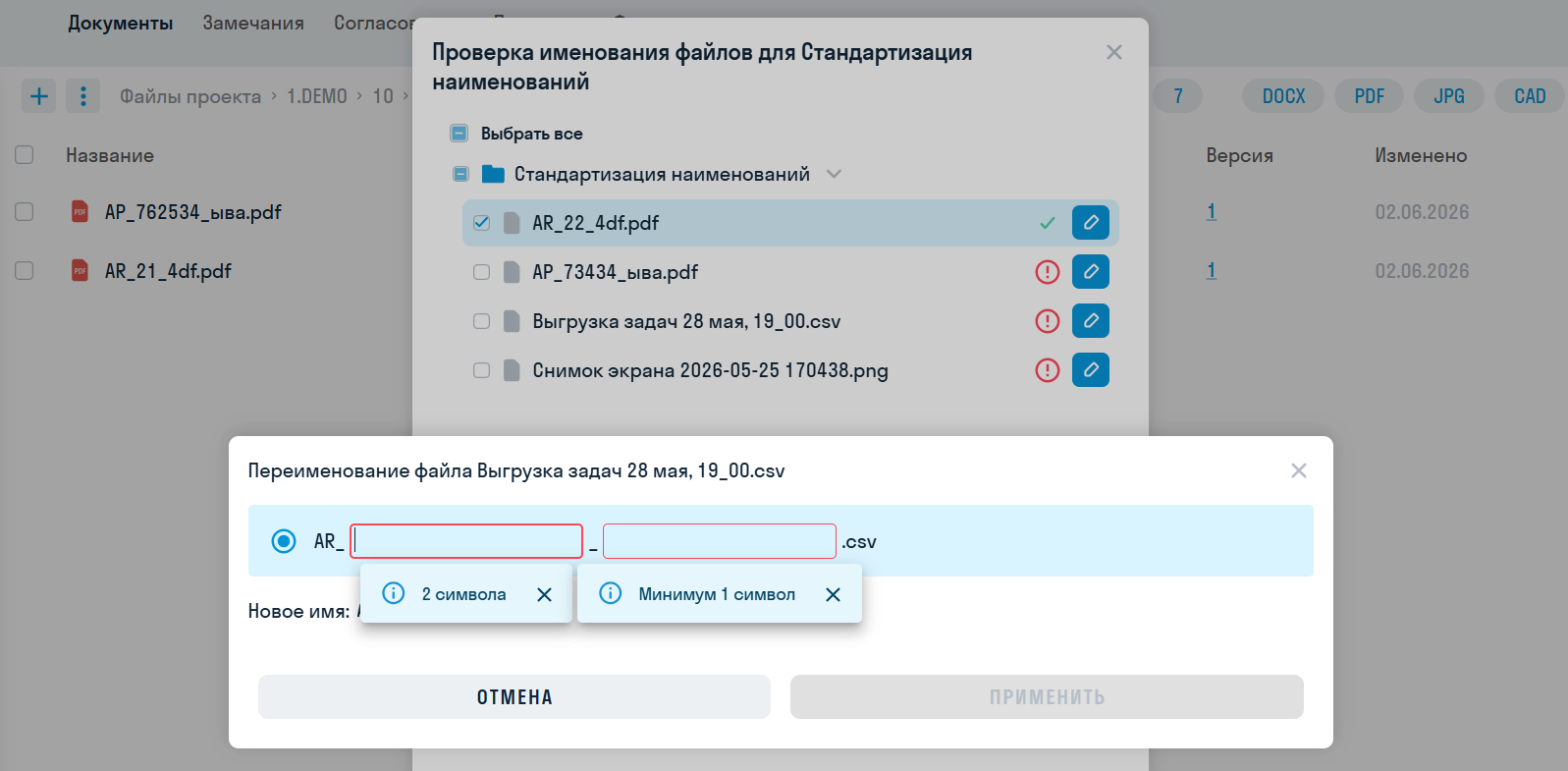
Task: Focus the second name input field before .csv
Action: (x=720, y=541)
